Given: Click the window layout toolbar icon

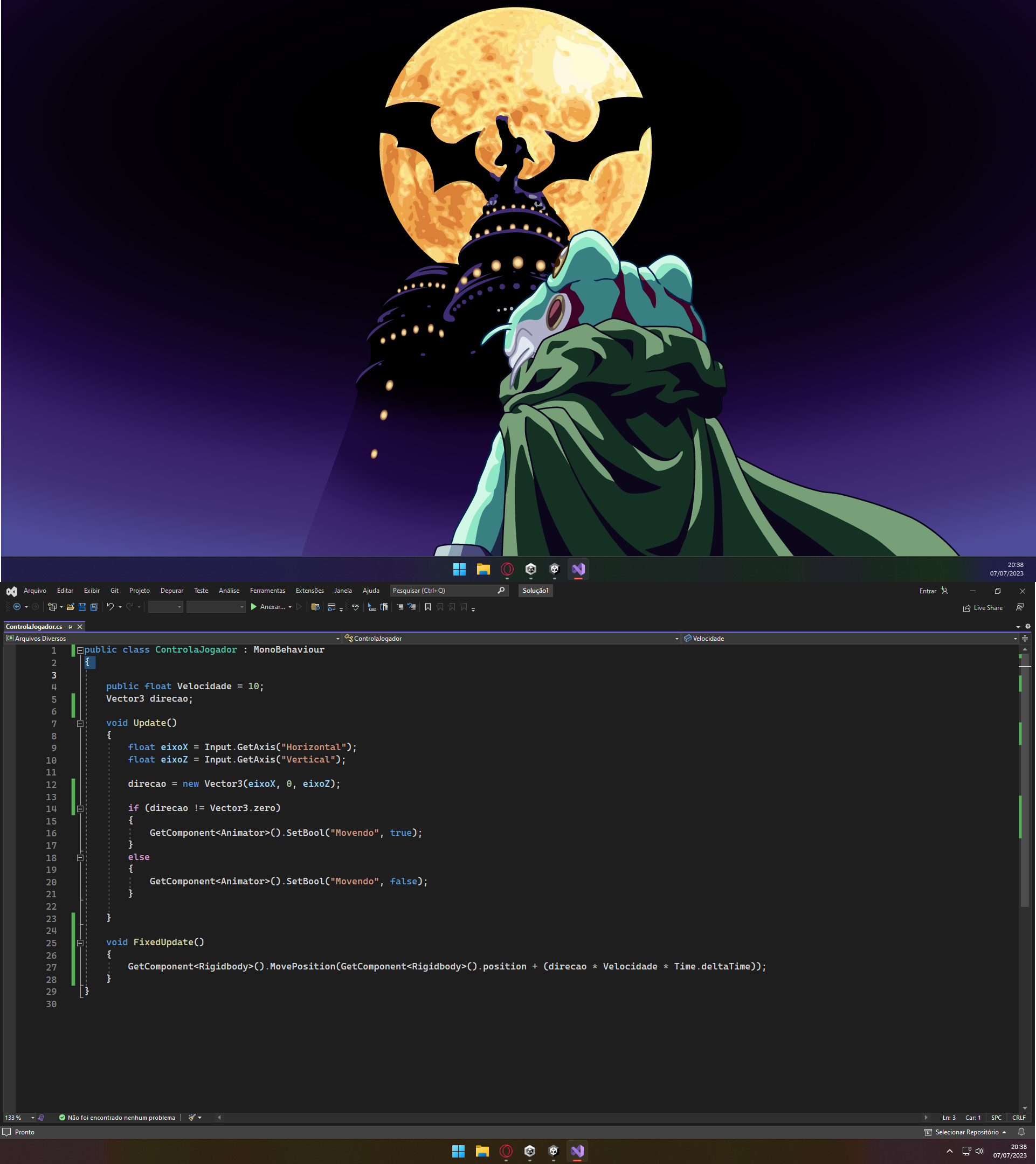Looking at the screenshot, I should (331, 607).
